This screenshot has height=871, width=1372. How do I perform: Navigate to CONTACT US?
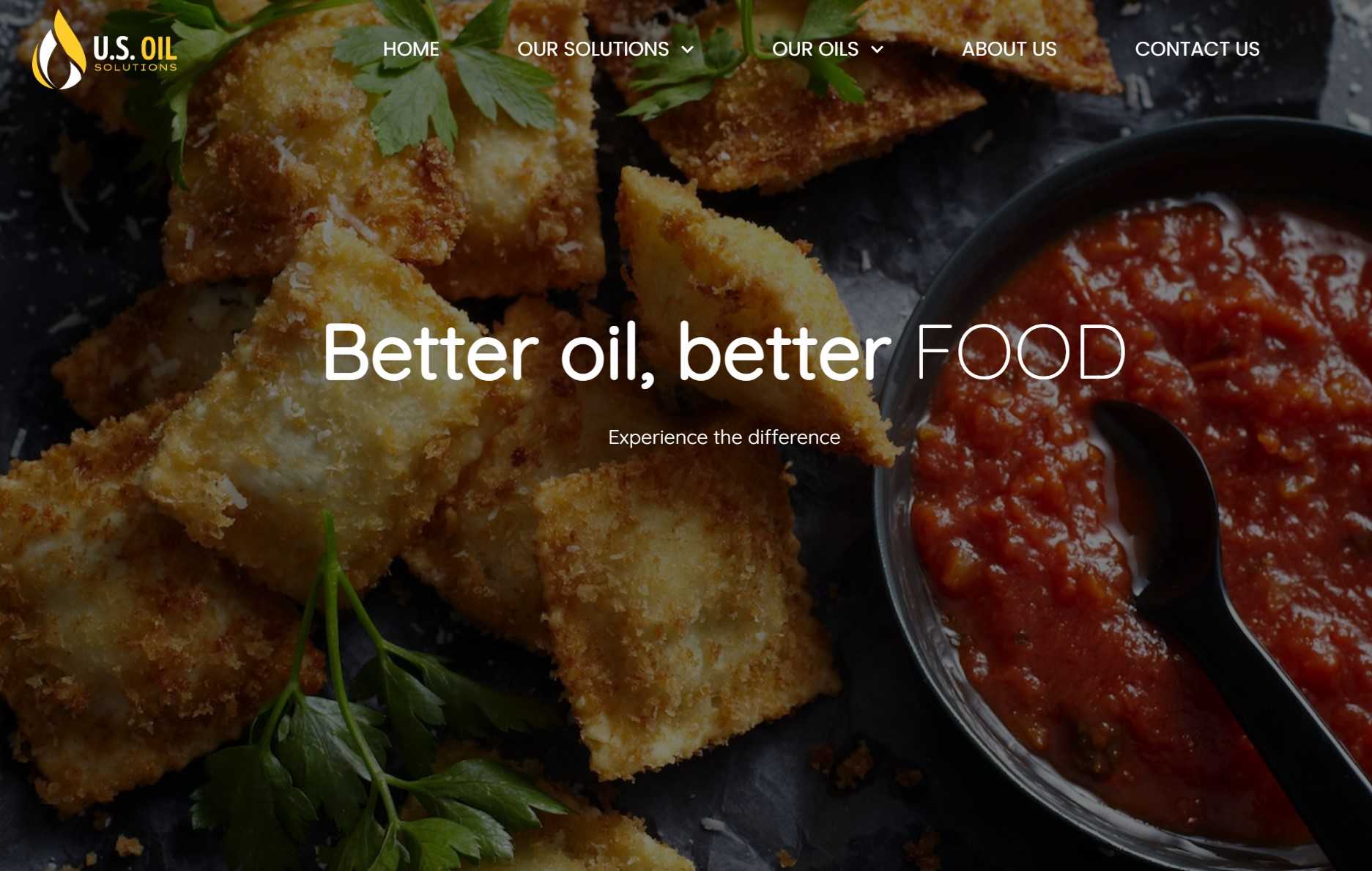point(1197,49)
